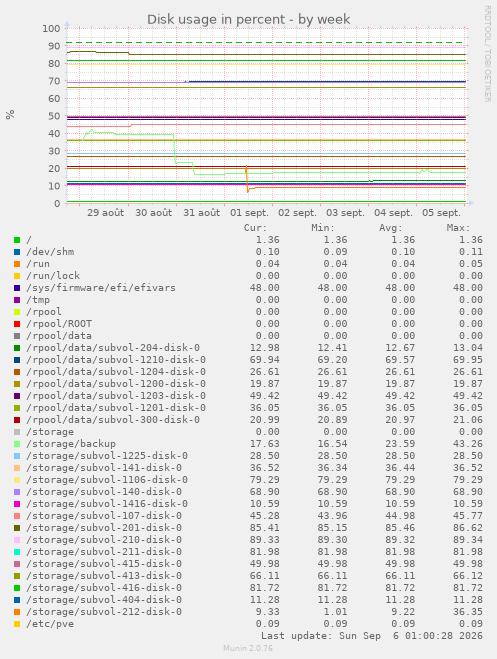Click the Min: column header

[323, 228]
